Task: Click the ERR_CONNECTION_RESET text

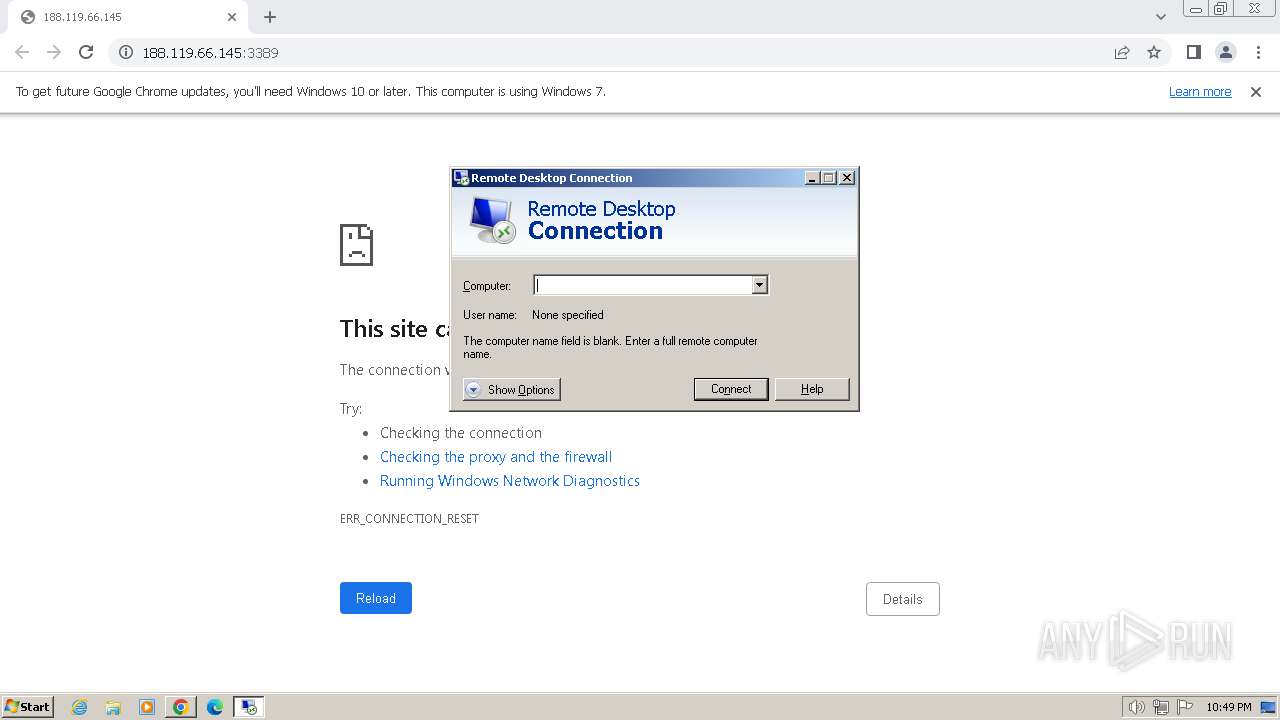Action: [409, 519]
